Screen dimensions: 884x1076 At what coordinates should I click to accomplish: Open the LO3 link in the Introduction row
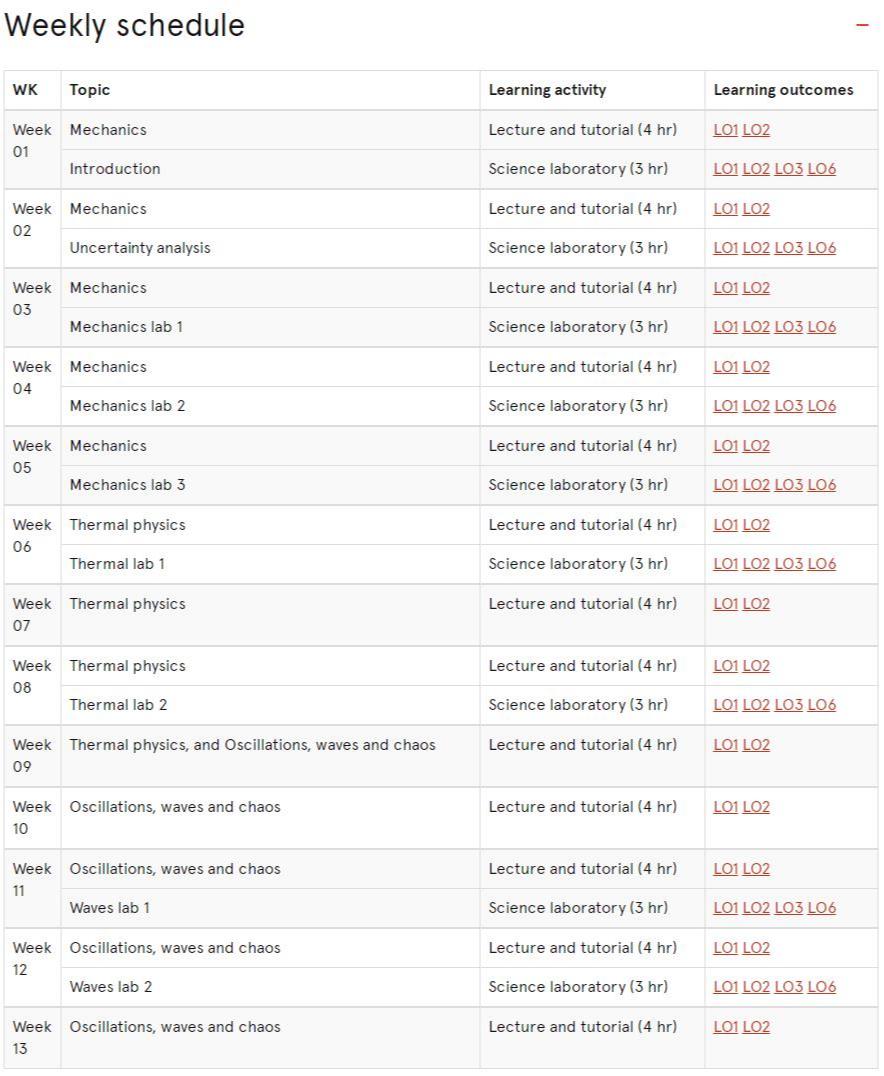789,169
